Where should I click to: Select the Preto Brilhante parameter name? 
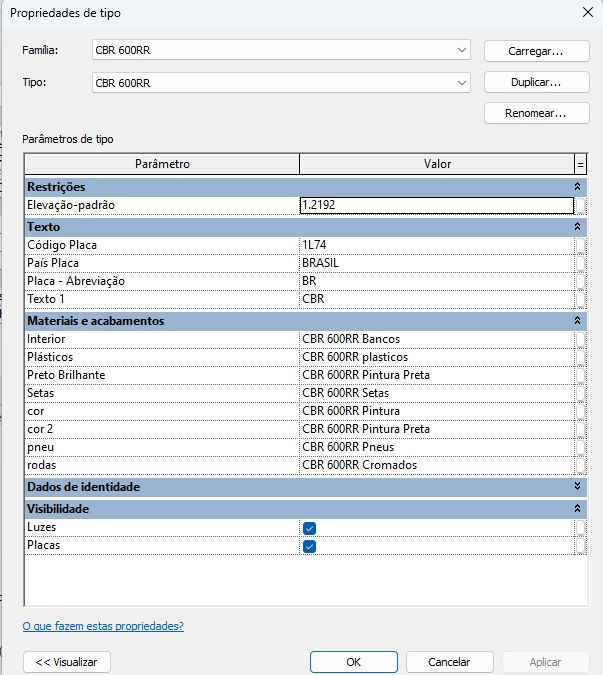coord(162,375)
